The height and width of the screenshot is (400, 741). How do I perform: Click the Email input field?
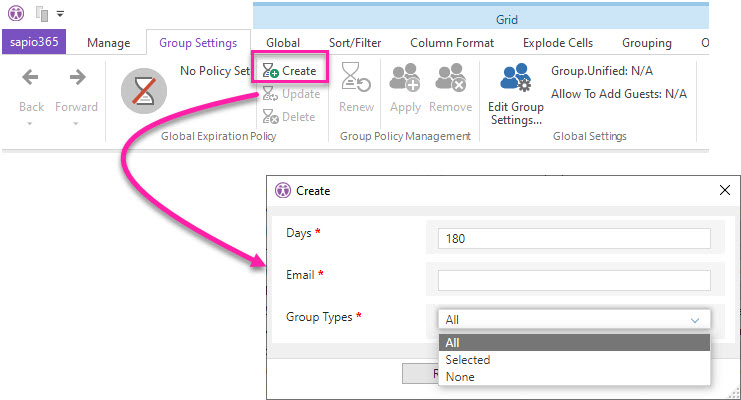coord(573,280)
